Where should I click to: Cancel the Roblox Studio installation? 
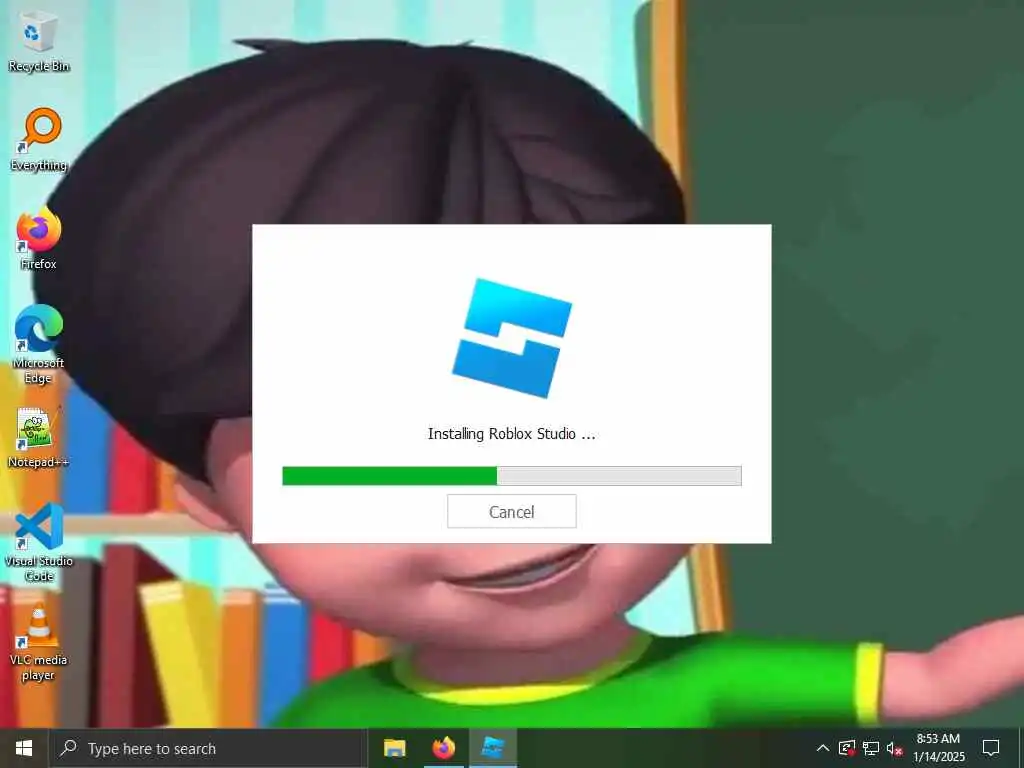tap(511, 511)
